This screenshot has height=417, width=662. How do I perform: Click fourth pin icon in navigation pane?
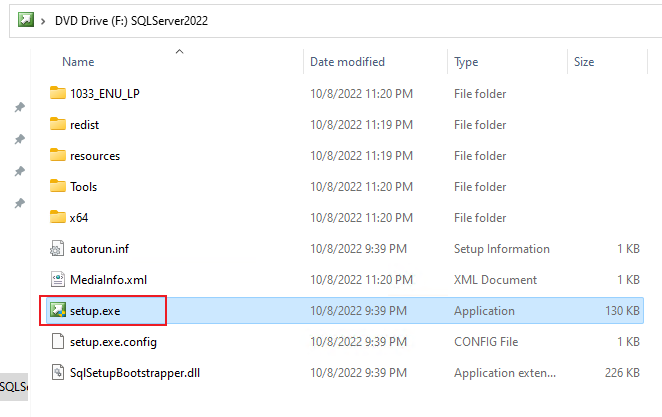[19, 203]
